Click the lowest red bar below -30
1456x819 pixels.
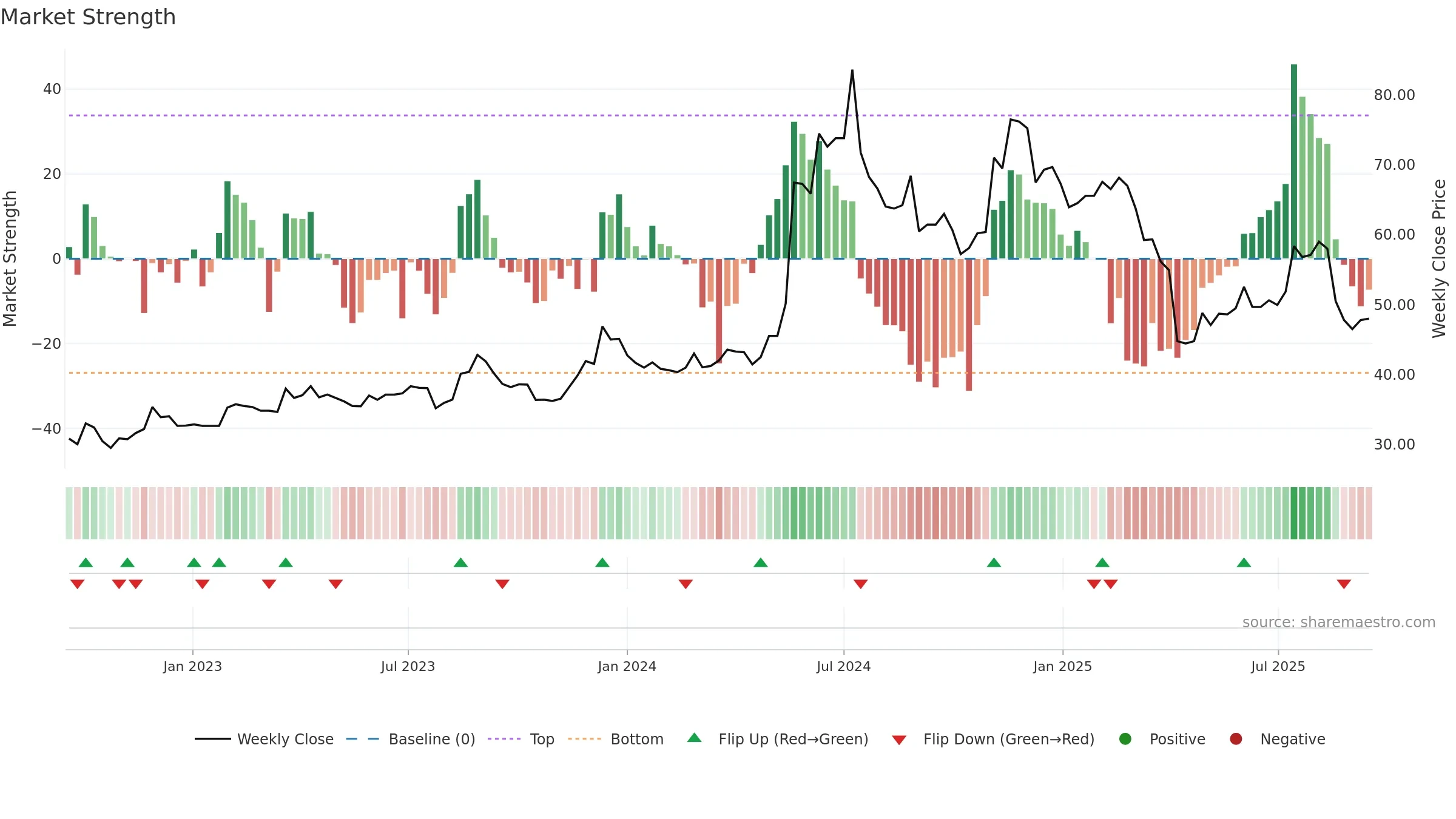tap(969, 325)
